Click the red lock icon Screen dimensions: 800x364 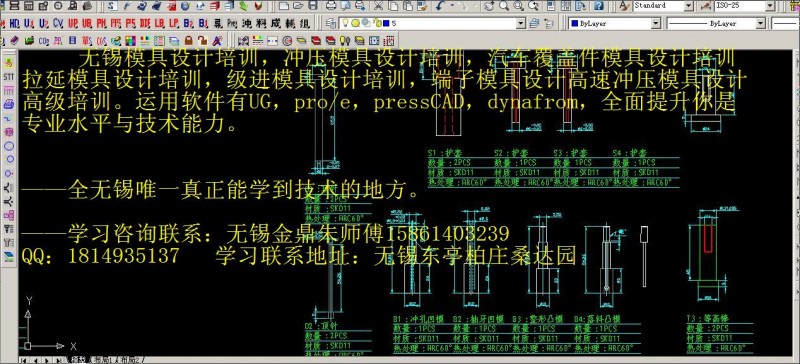click(189, 40)
